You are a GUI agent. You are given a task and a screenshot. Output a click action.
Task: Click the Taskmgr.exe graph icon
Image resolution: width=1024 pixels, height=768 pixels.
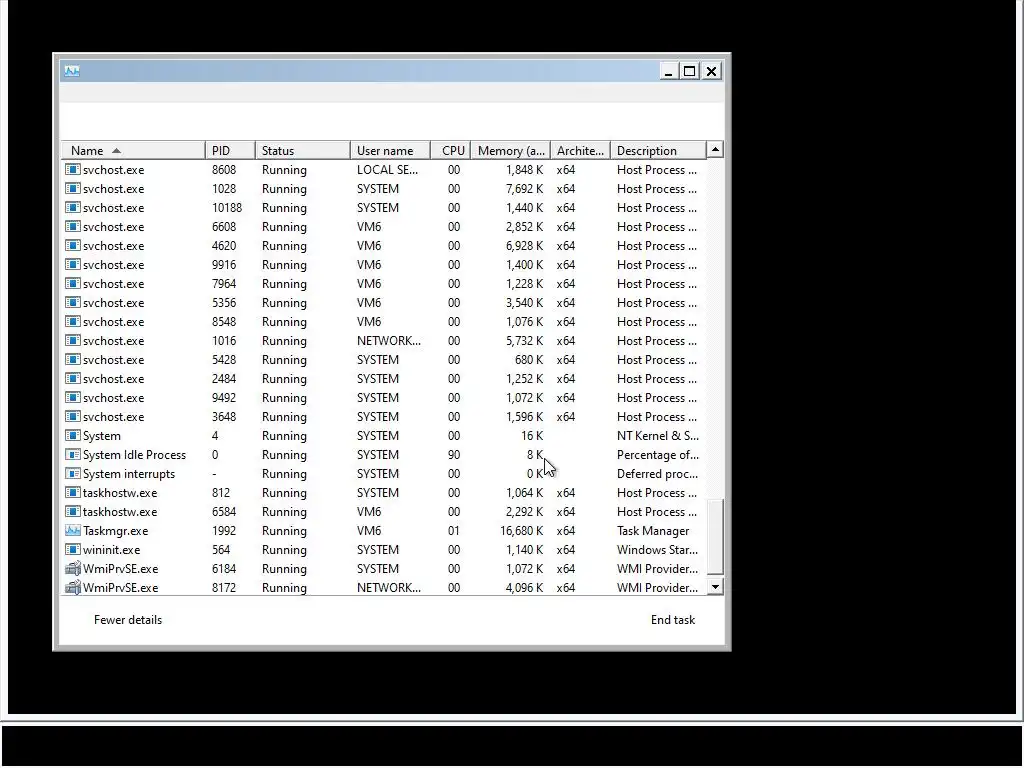click(72, 530)
